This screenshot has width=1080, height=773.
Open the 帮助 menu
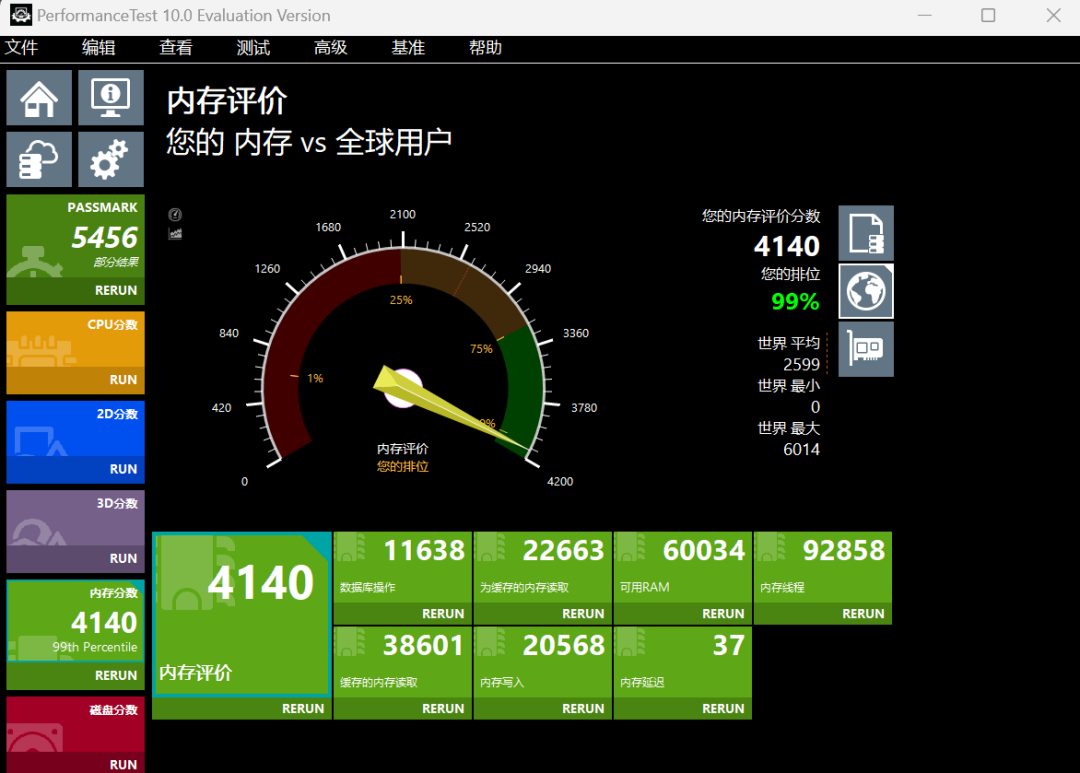pyautogui.click(x=485, y=48)
